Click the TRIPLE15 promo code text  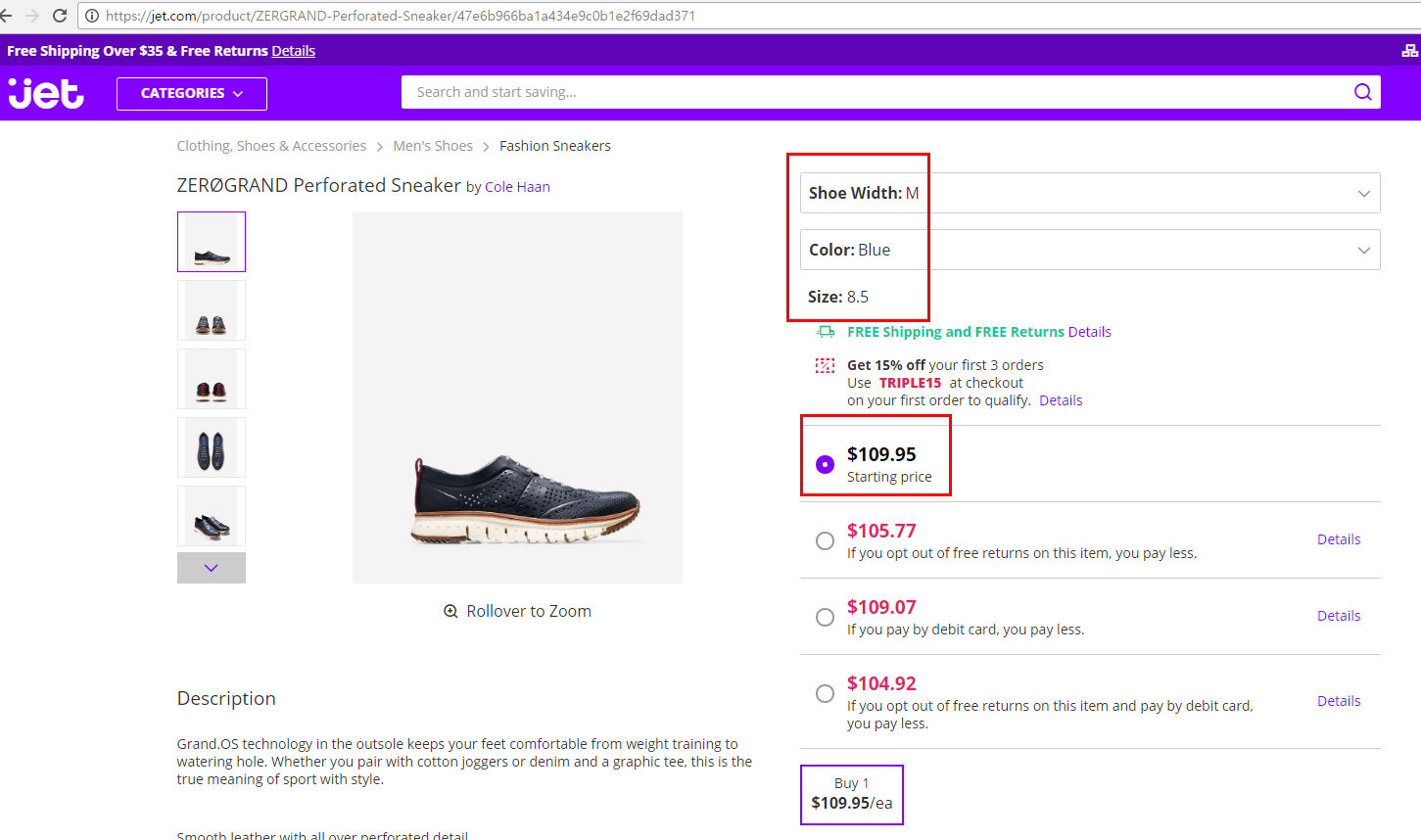tap(910, 383)
